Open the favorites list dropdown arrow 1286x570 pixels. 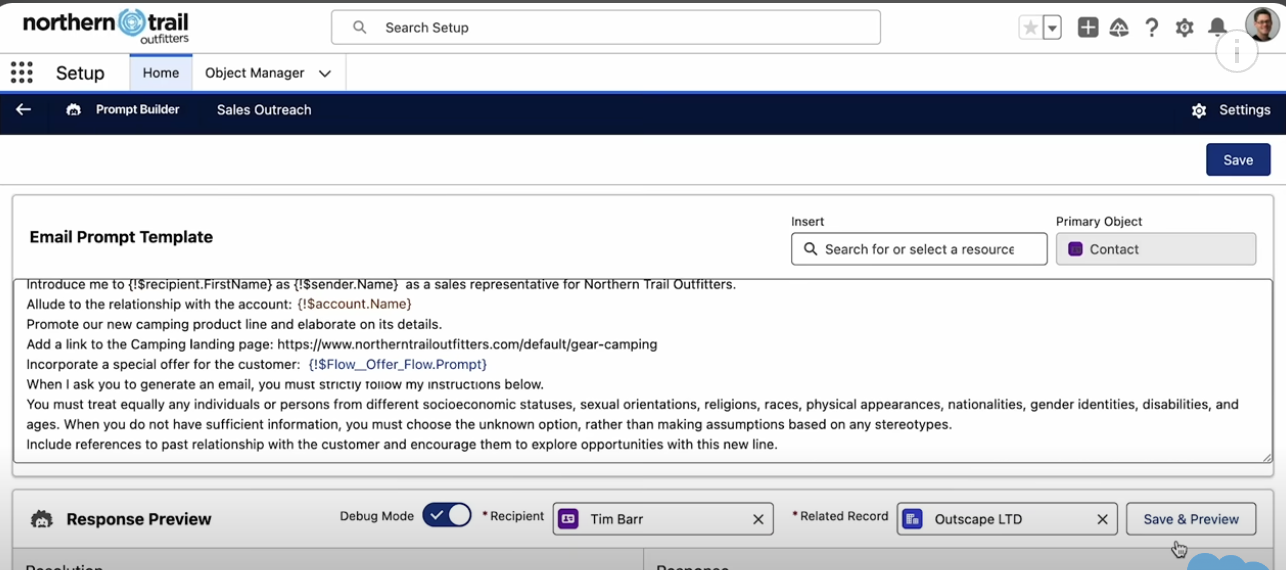pos(1052,28)
